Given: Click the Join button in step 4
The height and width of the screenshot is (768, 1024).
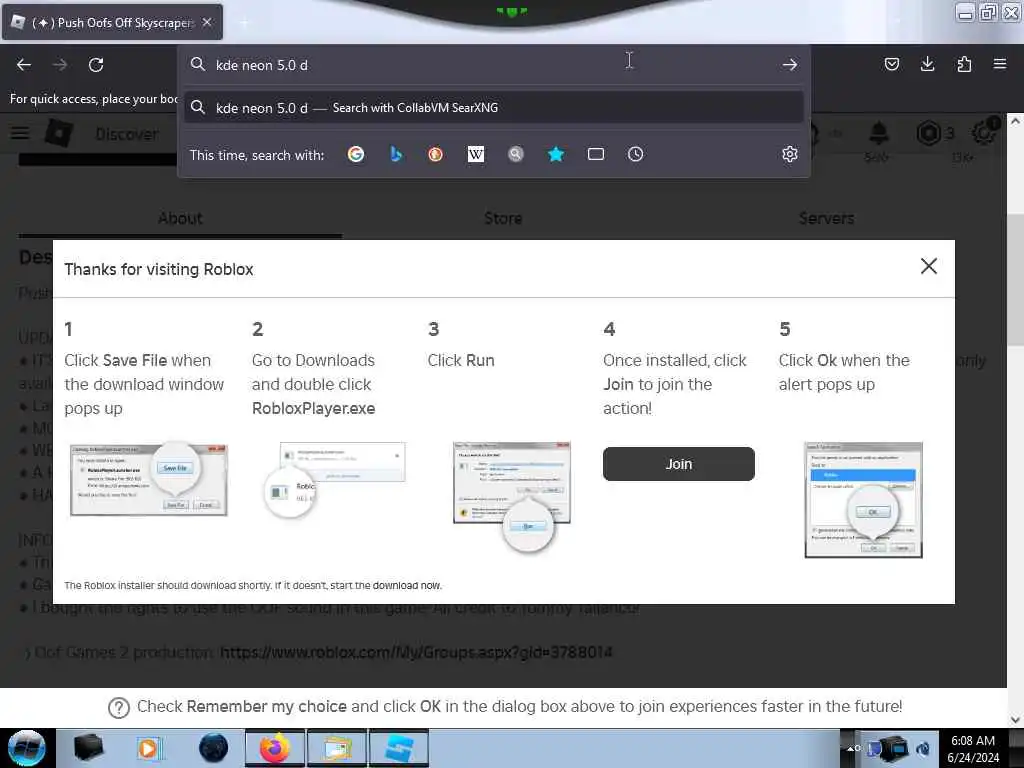Looking at the screenshot, I should click(679, 464).
